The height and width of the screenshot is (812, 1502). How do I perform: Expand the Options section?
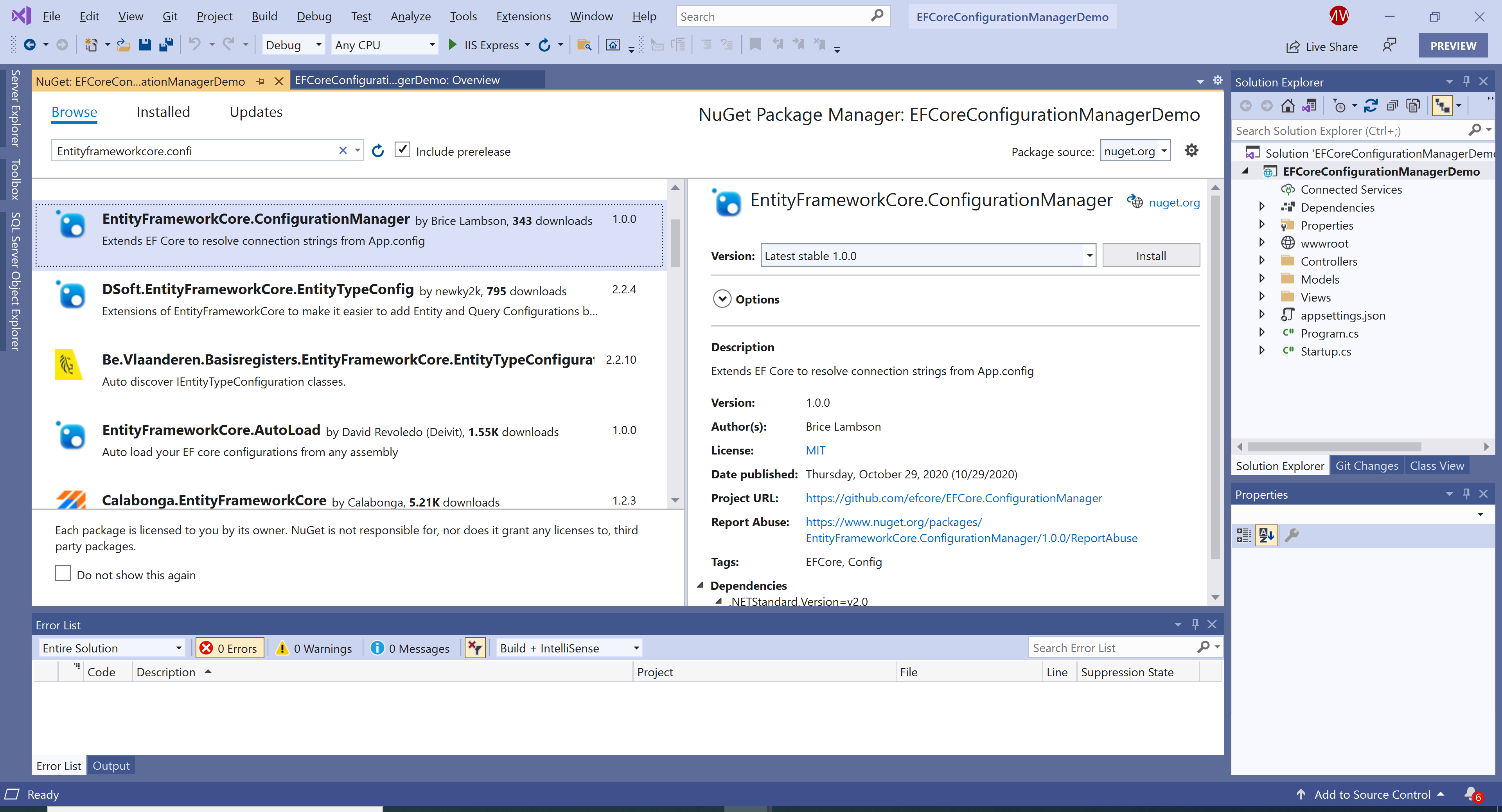[722, 299]
